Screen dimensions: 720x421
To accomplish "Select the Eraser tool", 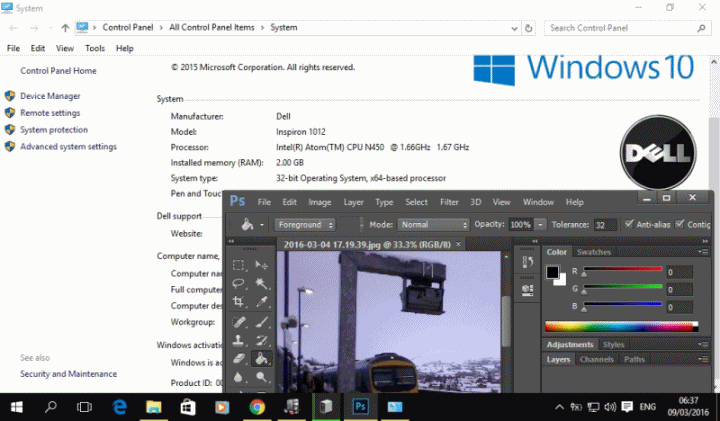I will pos(238,358).
